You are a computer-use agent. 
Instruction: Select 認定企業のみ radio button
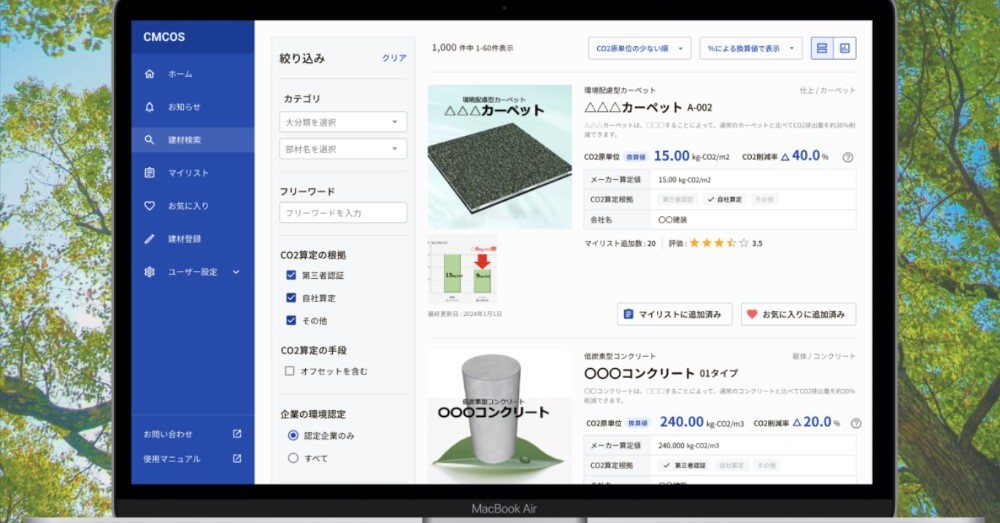tap(293, 435)
